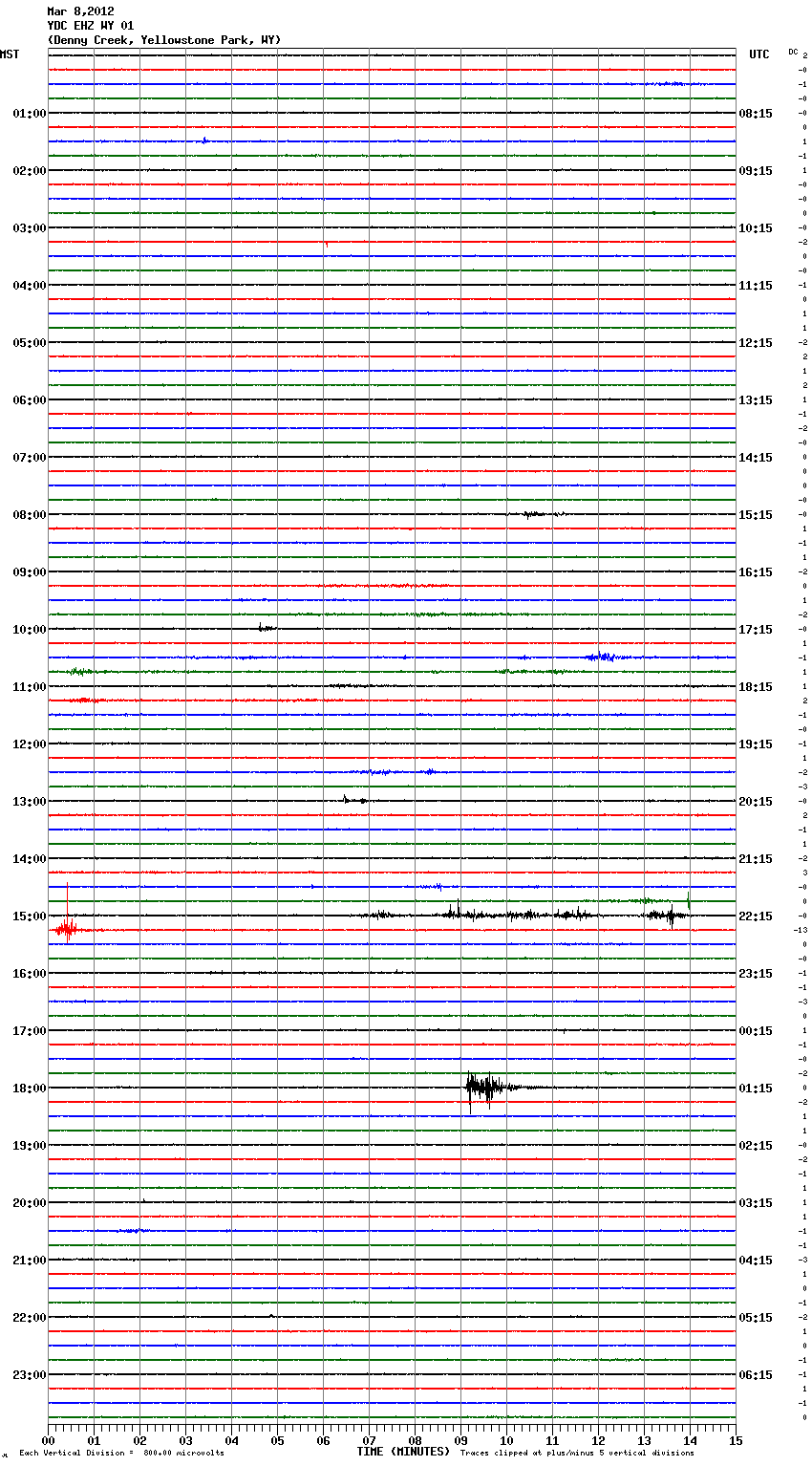
Task: Select the 06:00 MST time label
Action: (x=29, y=400)
